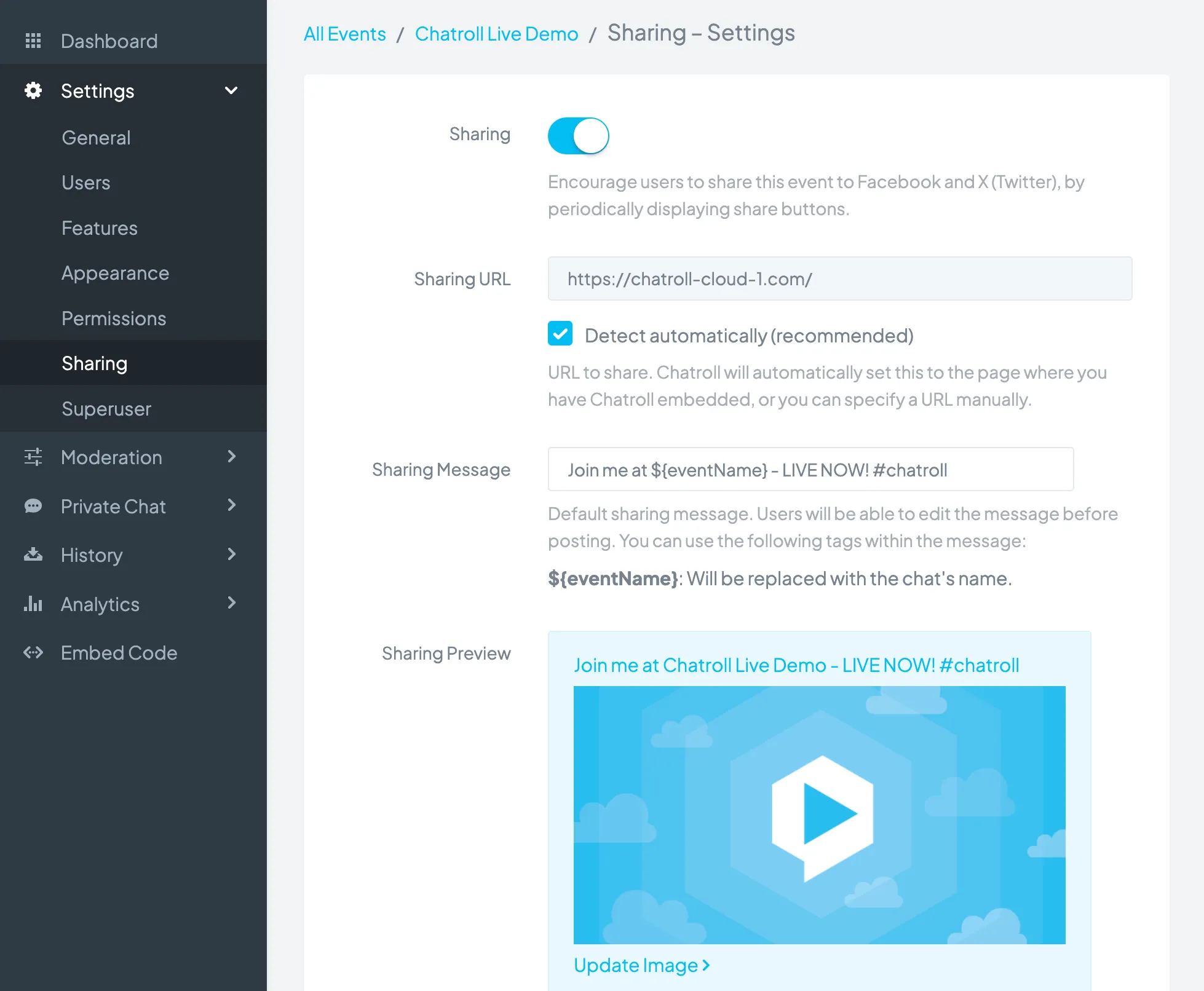1204x991 pixels.
Task: Click the '${eventName}' tag text
Action: pos(613,578)
